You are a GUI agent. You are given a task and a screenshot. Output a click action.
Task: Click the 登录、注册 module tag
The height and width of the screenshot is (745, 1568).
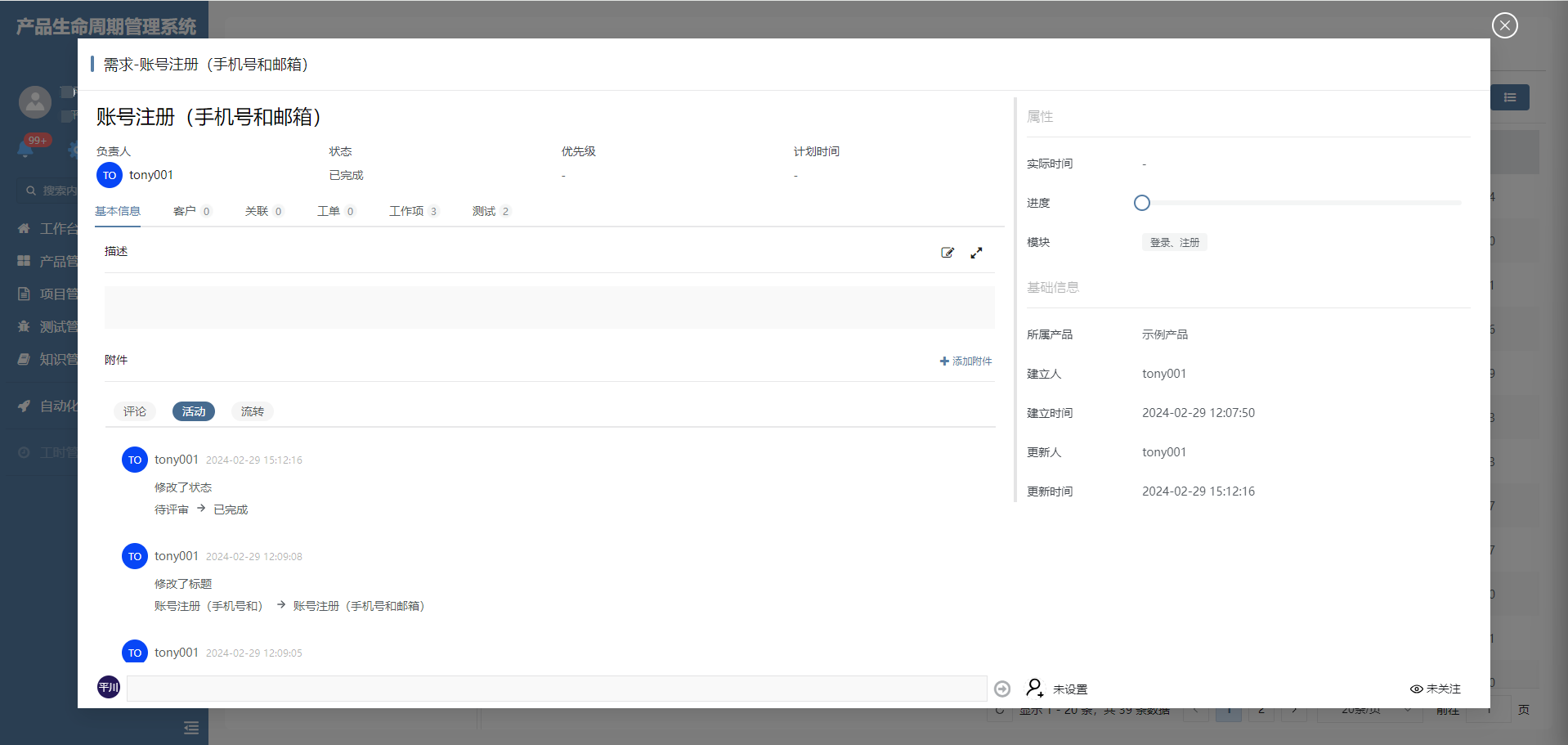click(1175, 242)
